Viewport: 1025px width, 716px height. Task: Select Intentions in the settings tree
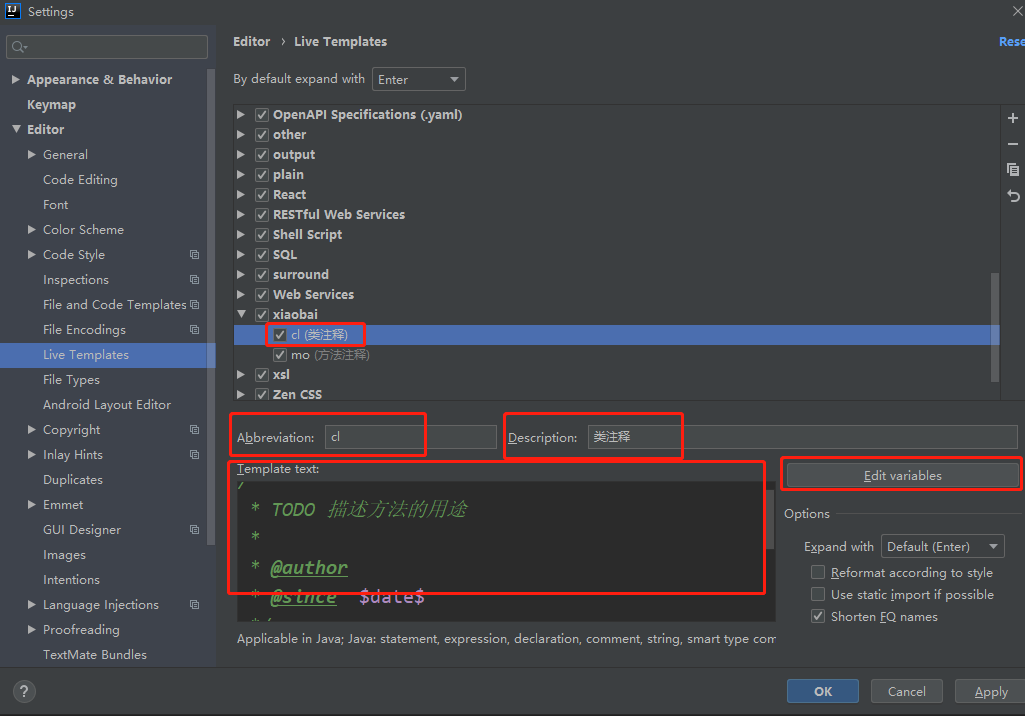(x=71, y=580)
